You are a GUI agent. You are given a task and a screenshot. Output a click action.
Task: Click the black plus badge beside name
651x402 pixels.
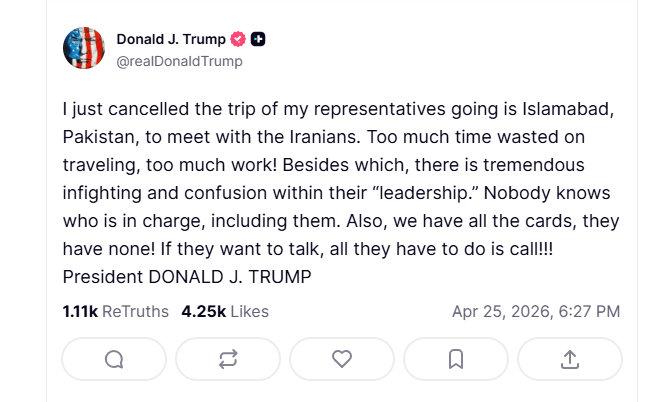(258, 40)
